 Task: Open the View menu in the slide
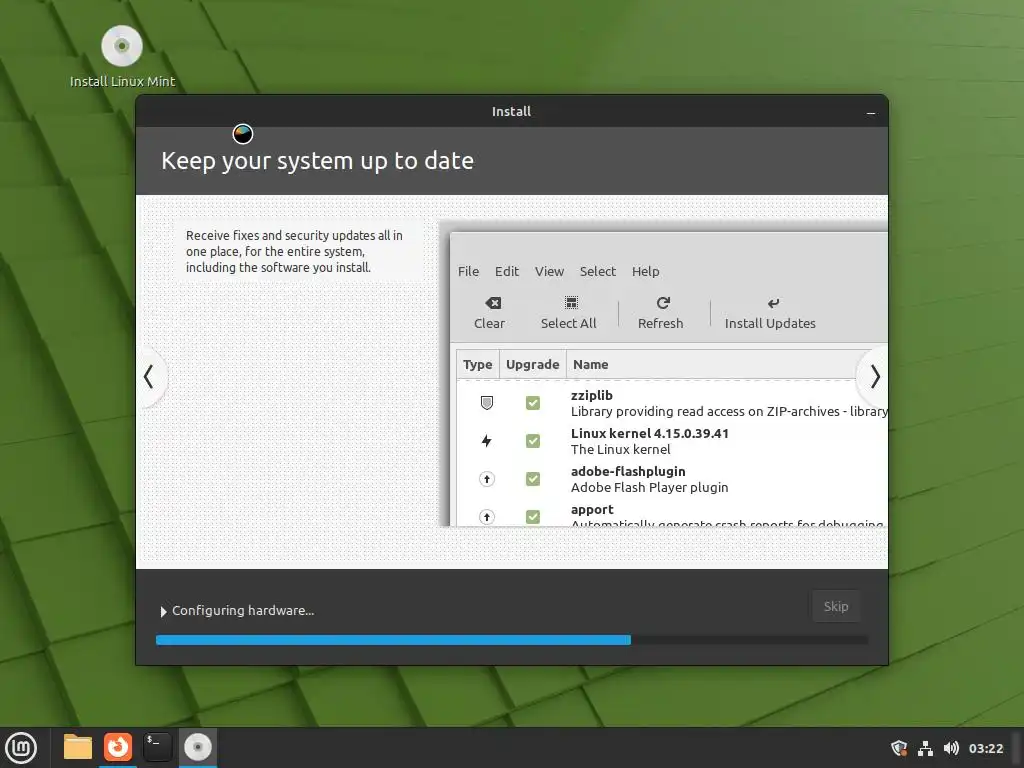[x=549, y=271]
